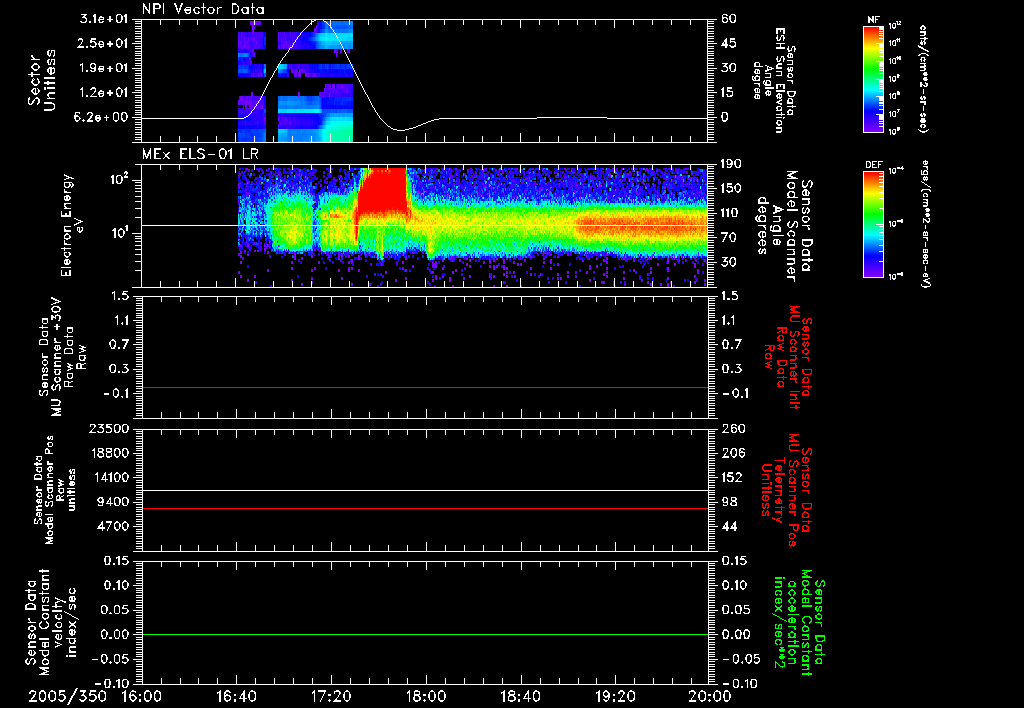Click the red 'MU Scanner Pos Telemetry' title
The height and width of the screenshot is (708, 1024).
(x=786, y=490)
